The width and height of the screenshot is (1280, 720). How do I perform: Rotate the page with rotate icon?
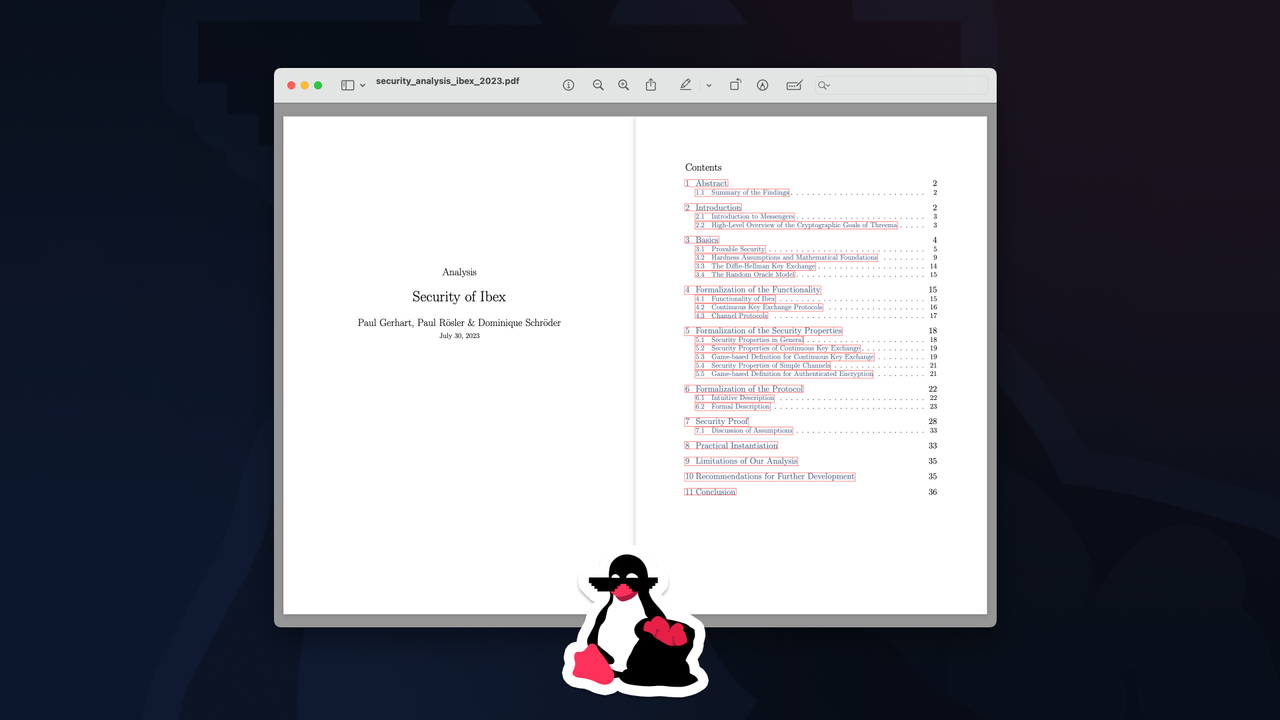[x=735, y=85]
